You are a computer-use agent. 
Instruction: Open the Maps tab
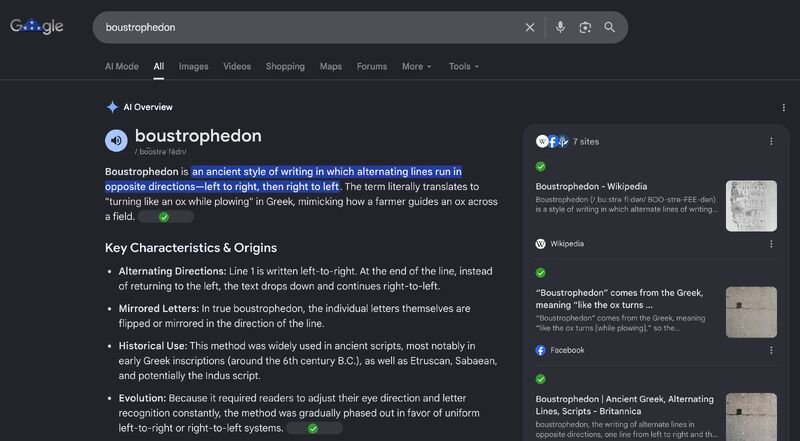coord(331,66)
